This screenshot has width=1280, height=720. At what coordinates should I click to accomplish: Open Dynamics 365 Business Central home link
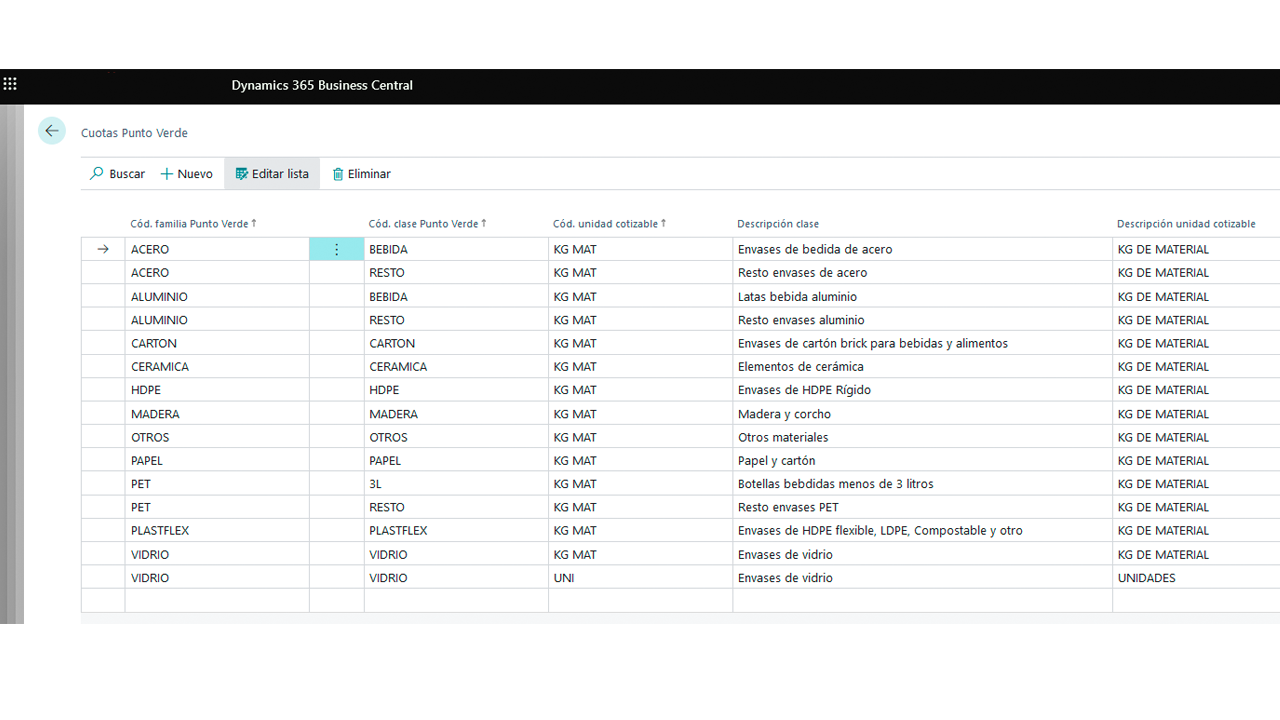[x=322, y=85]
